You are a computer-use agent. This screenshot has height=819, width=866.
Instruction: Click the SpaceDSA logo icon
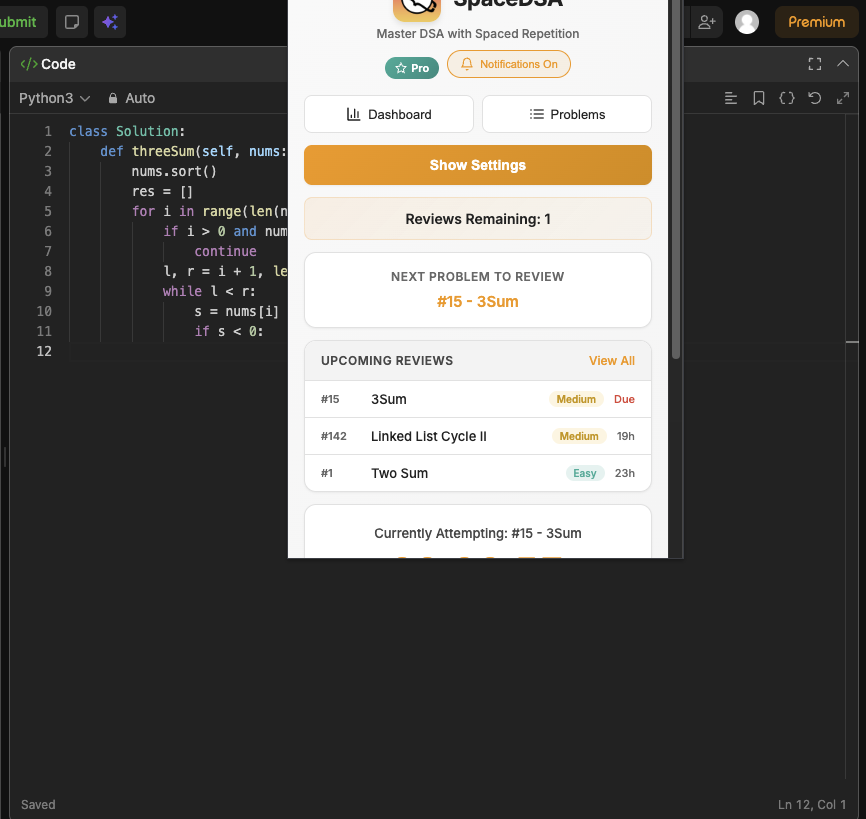417,7
